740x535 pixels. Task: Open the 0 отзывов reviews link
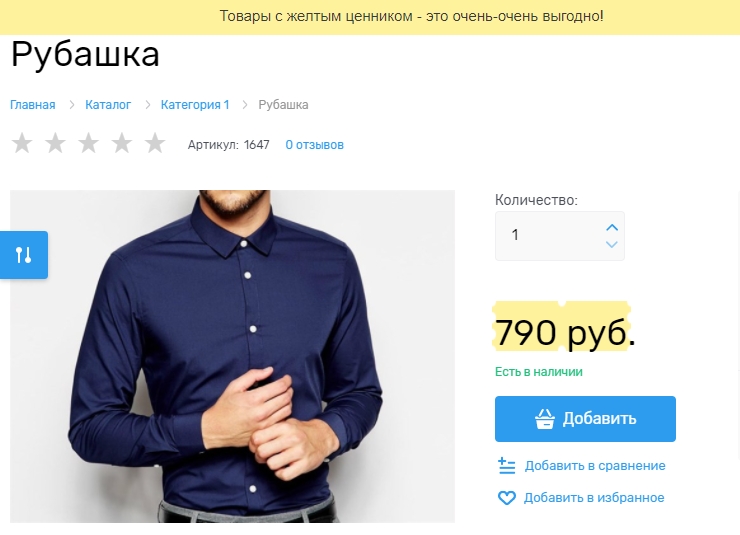[314, 145]
